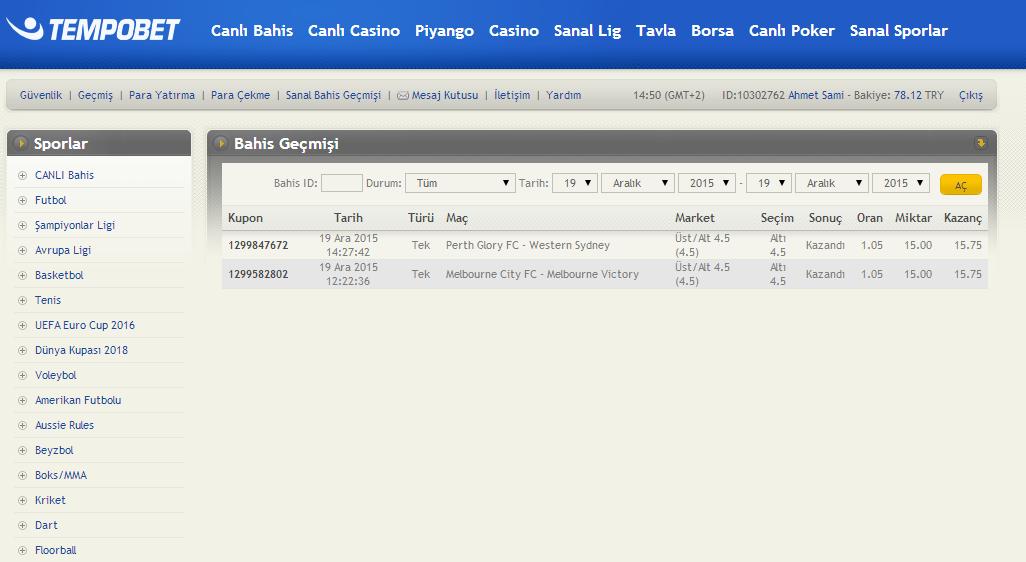Log out using the Çıkış link
Screen dimensions: 1026x562
[x=970, y=96]
